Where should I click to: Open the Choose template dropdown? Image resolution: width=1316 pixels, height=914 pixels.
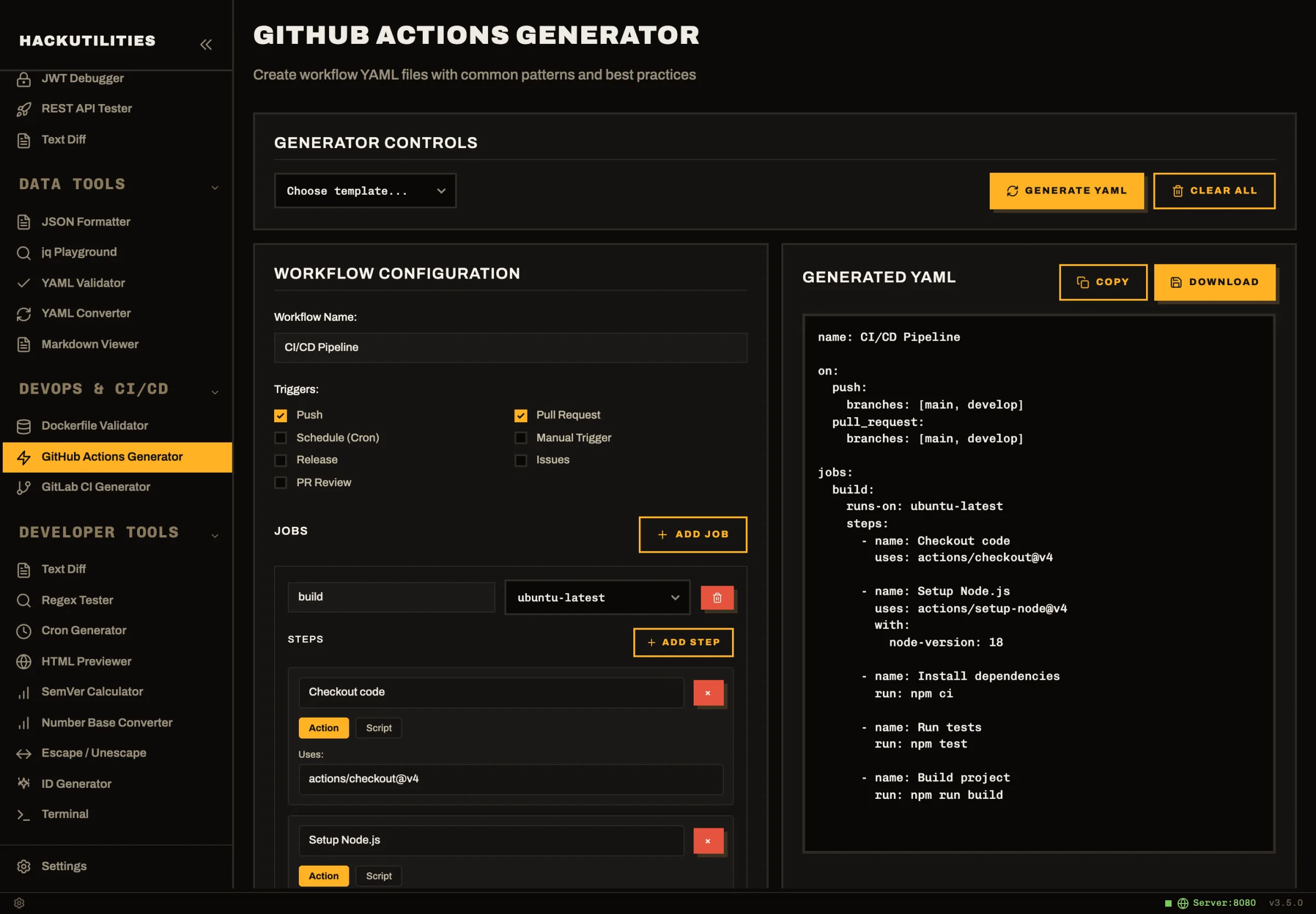pos(365,191)
